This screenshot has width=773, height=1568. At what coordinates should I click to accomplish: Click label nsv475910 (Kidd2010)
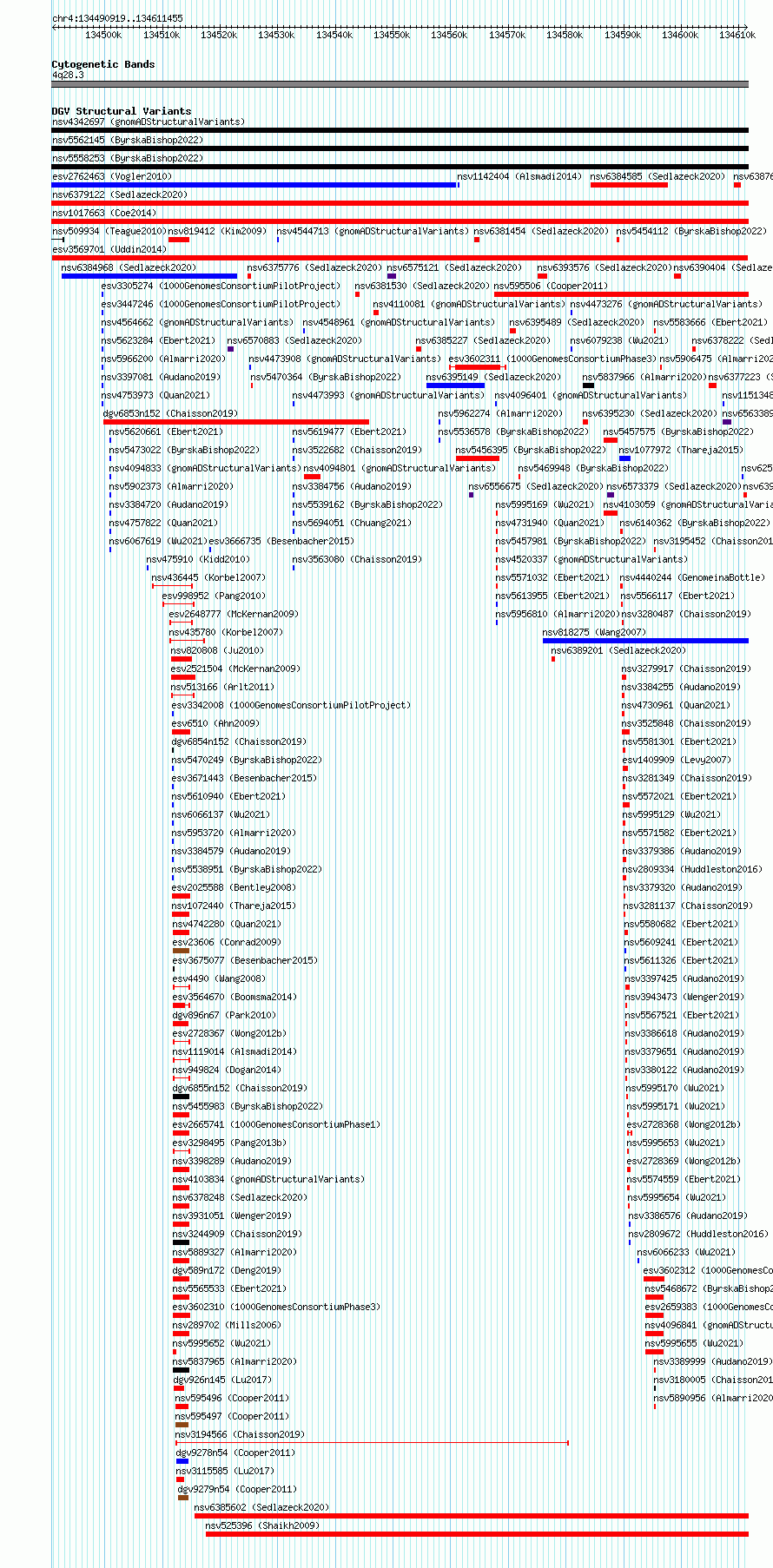198,559
